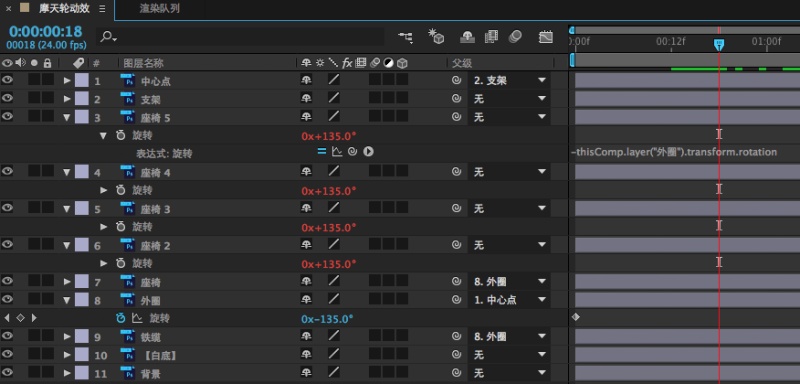800x384 pixels.
Task: Hide the 背景 layer
Action: click(x=7, y=372)
